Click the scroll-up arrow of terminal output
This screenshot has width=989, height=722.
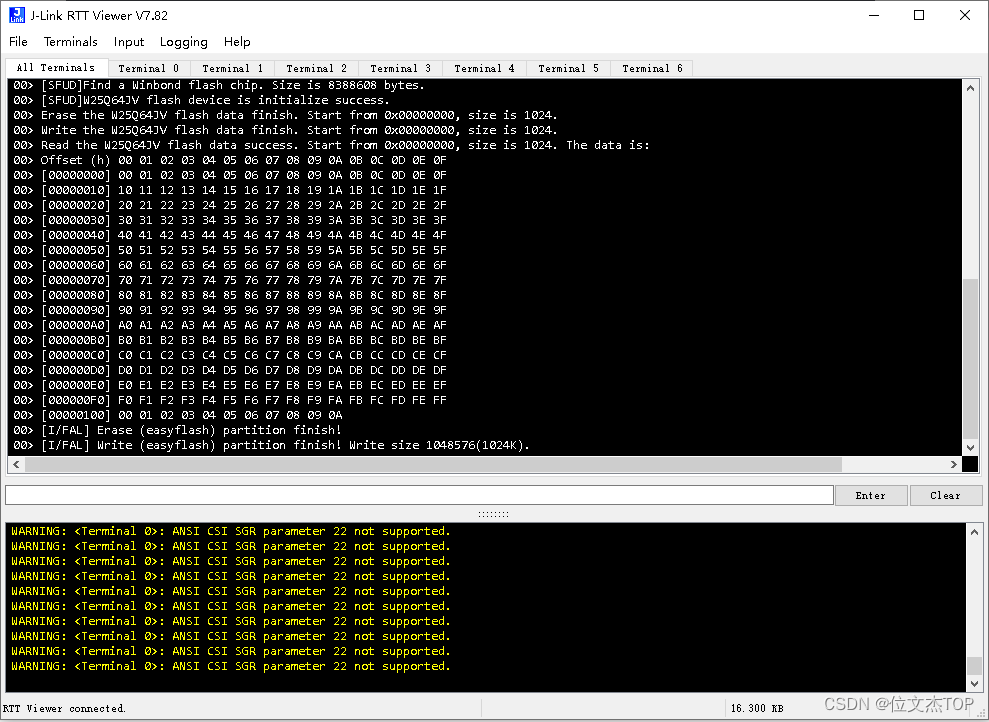pyautogui.click(x=971, y=86)
